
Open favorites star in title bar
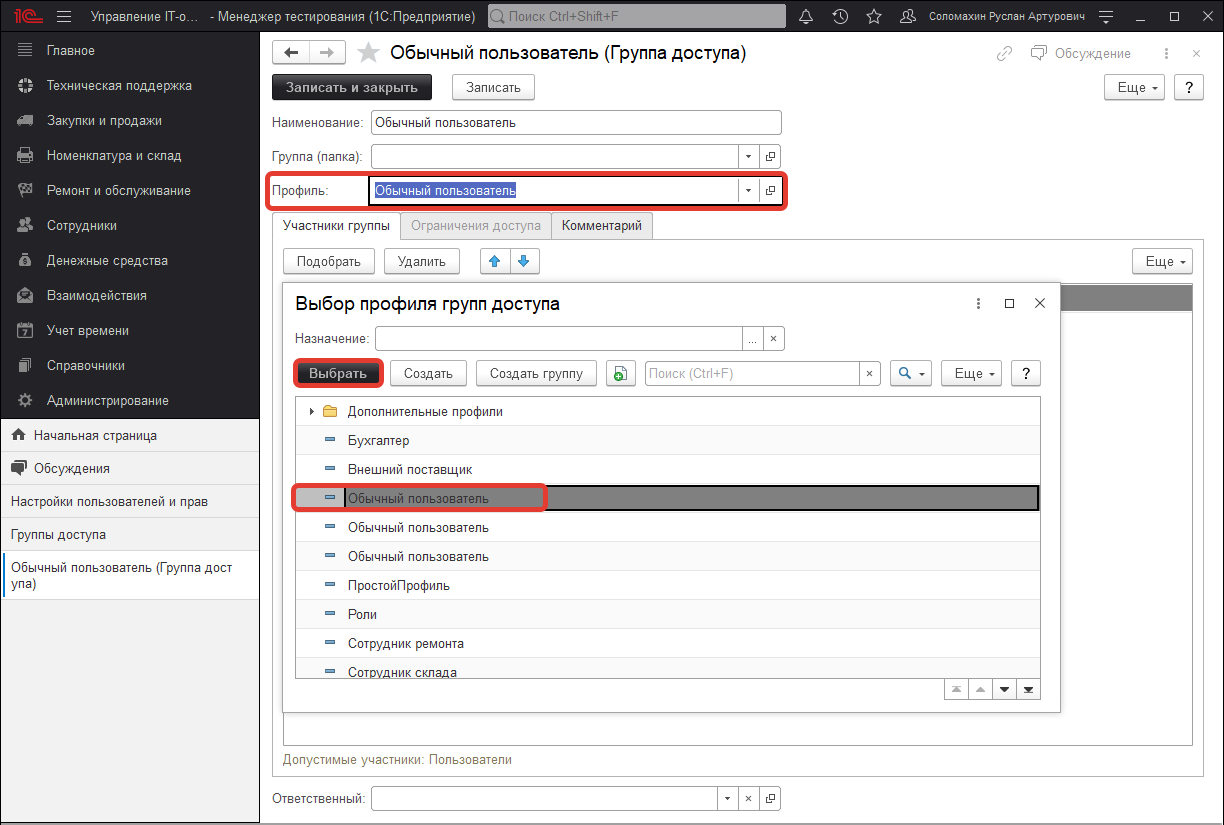[x=873, y=17]
